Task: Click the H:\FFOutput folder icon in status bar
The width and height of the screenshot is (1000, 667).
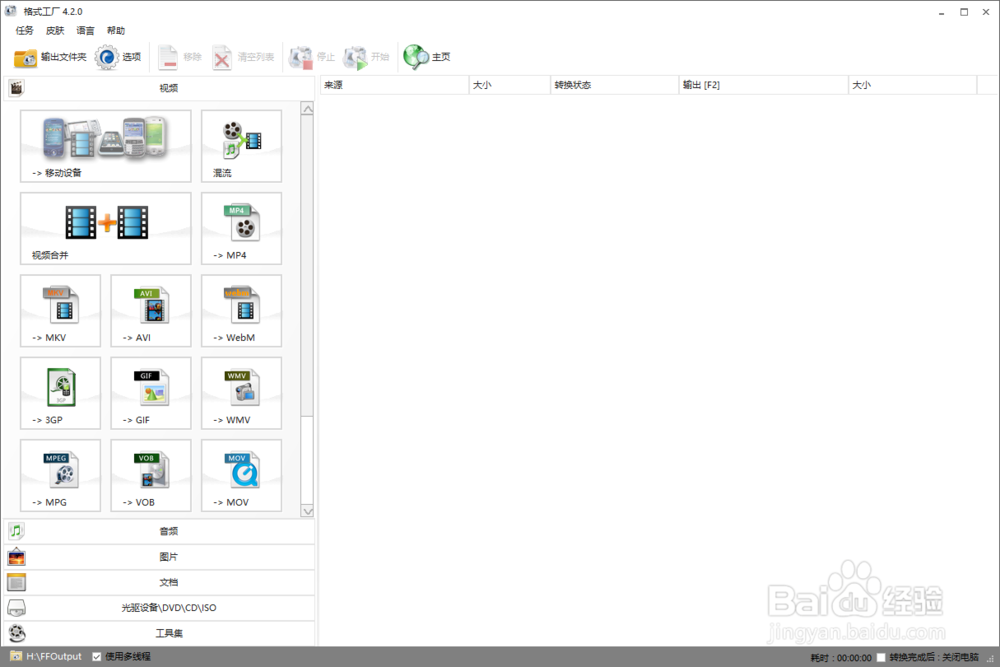Action: coord(16,656)
